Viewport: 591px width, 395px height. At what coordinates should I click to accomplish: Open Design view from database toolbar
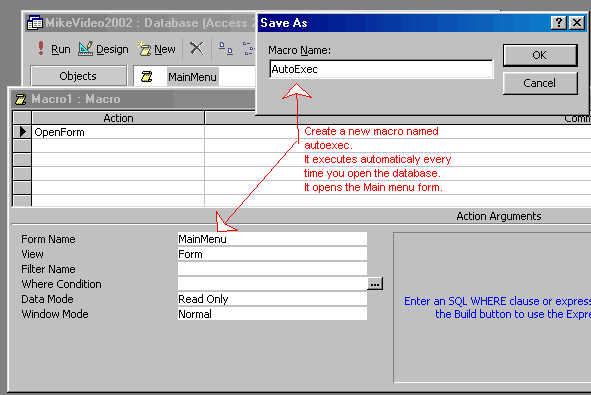(103, 49)
